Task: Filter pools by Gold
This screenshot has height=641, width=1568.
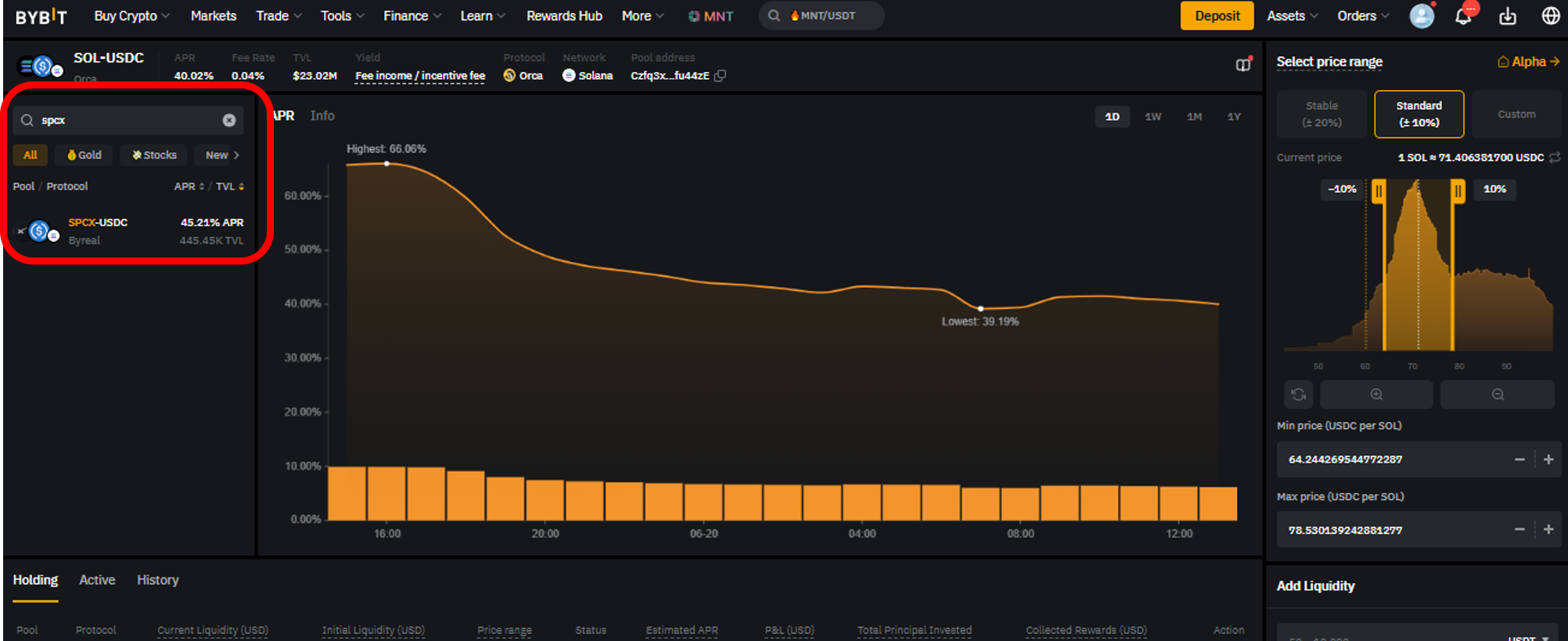Action: [x=85, y=155]
